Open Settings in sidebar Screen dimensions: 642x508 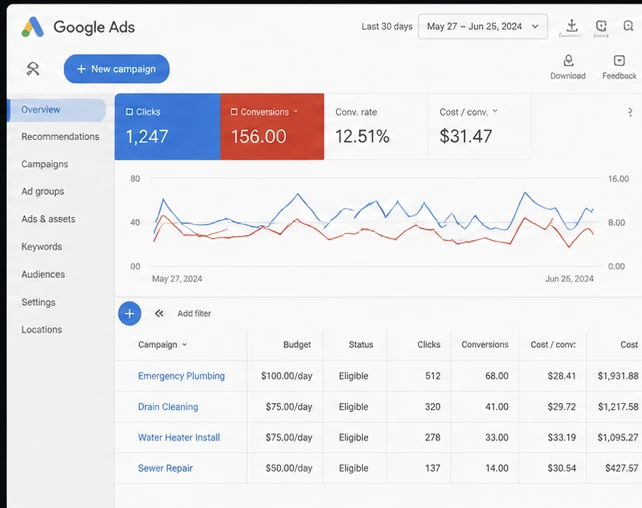38,302
